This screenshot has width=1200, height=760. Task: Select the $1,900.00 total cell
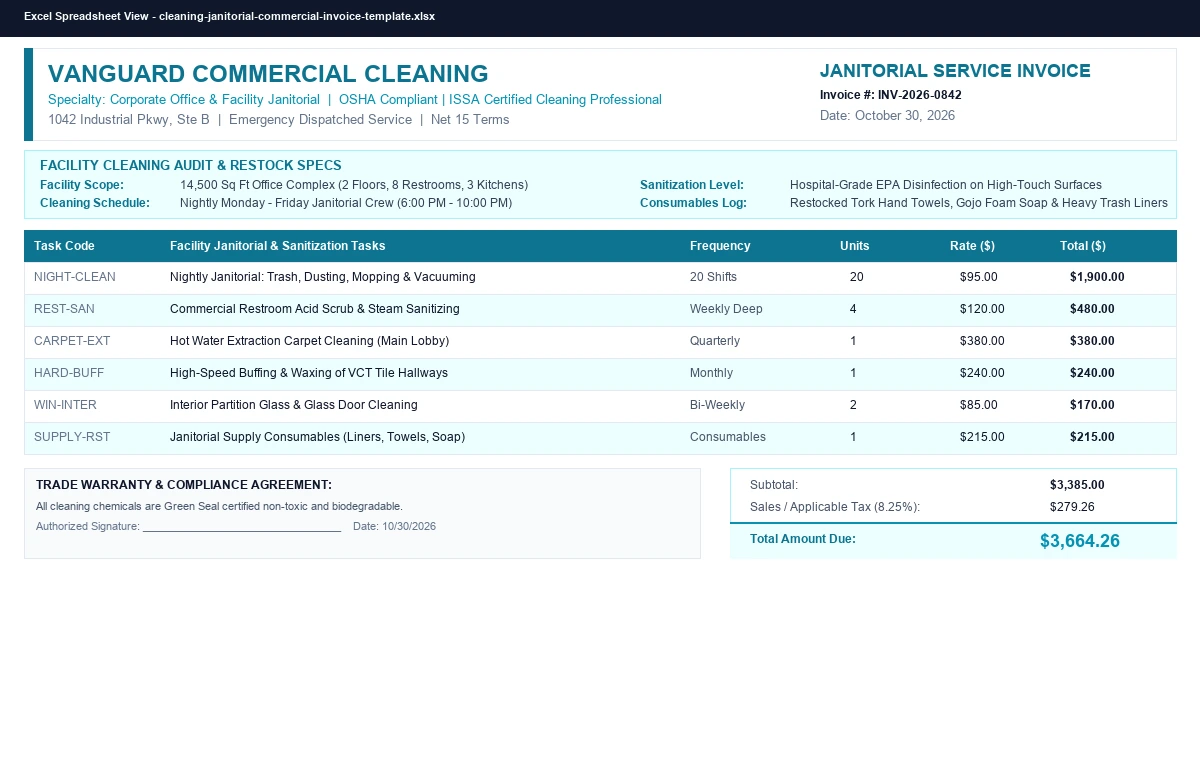coord(1097,277)
